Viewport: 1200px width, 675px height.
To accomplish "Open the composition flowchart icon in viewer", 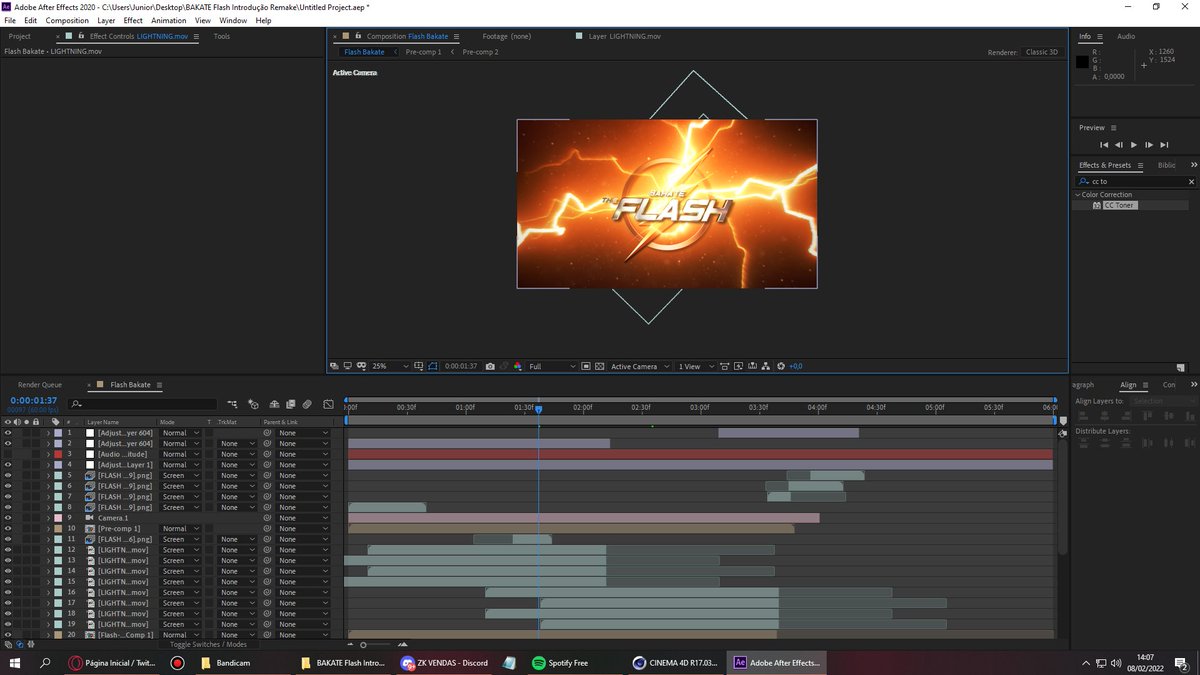I will (x=764, y=366).
